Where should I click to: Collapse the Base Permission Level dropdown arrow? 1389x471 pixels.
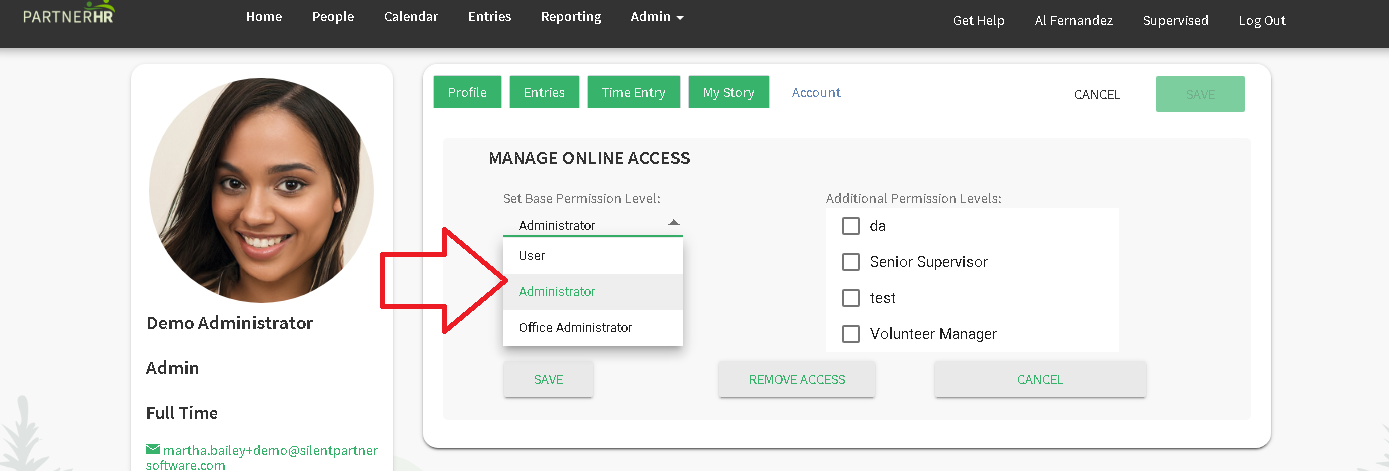[673, 223]
